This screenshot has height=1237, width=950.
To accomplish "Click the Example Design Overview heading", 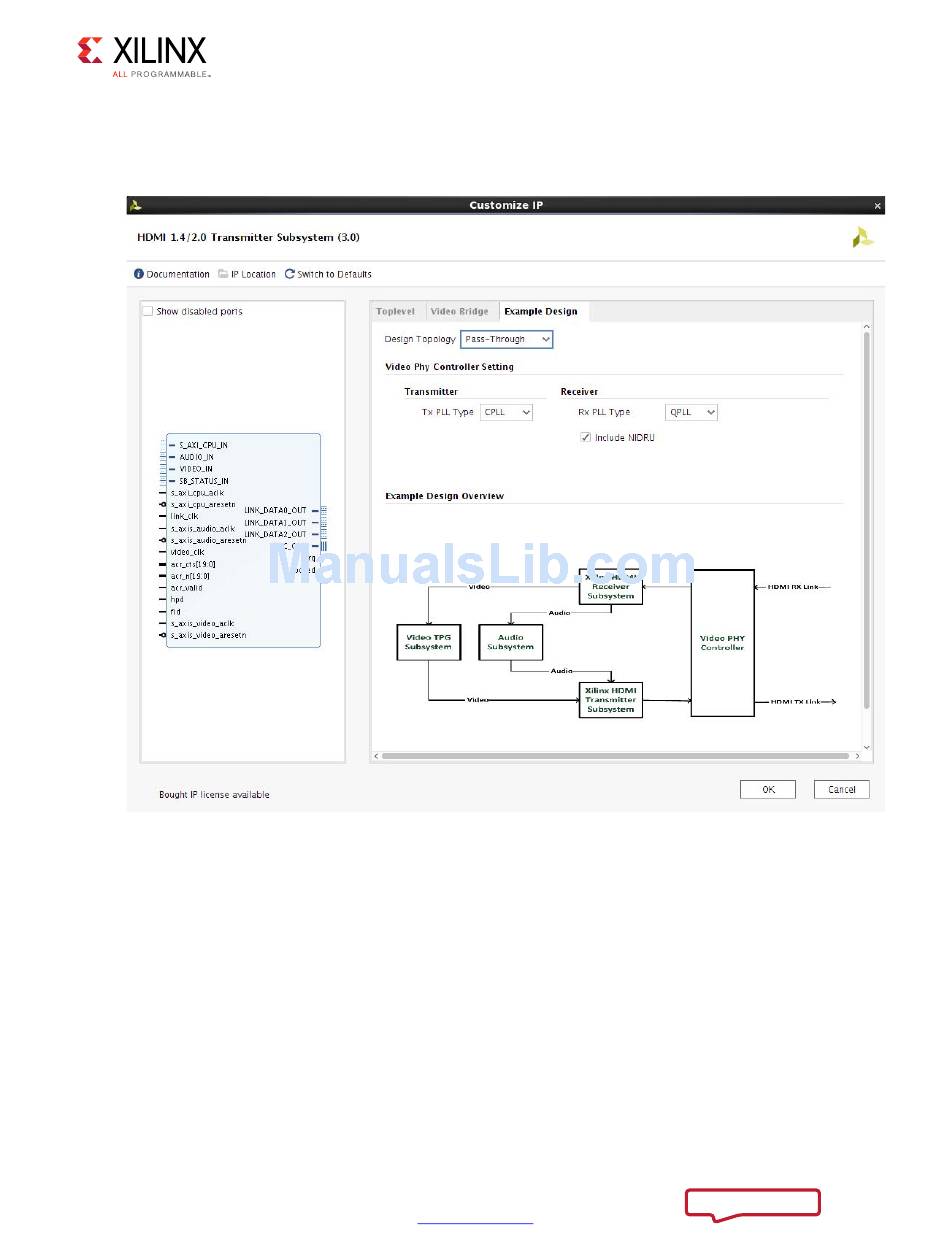I will point(445,496).
